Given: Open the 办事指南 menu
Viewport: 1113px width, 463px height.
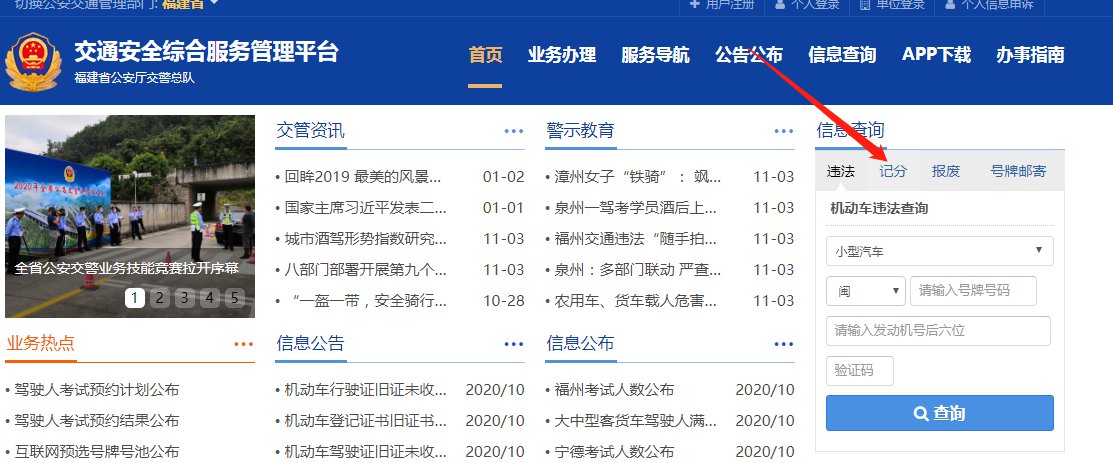Looking at the screenshot, I should coord(1030,55).
